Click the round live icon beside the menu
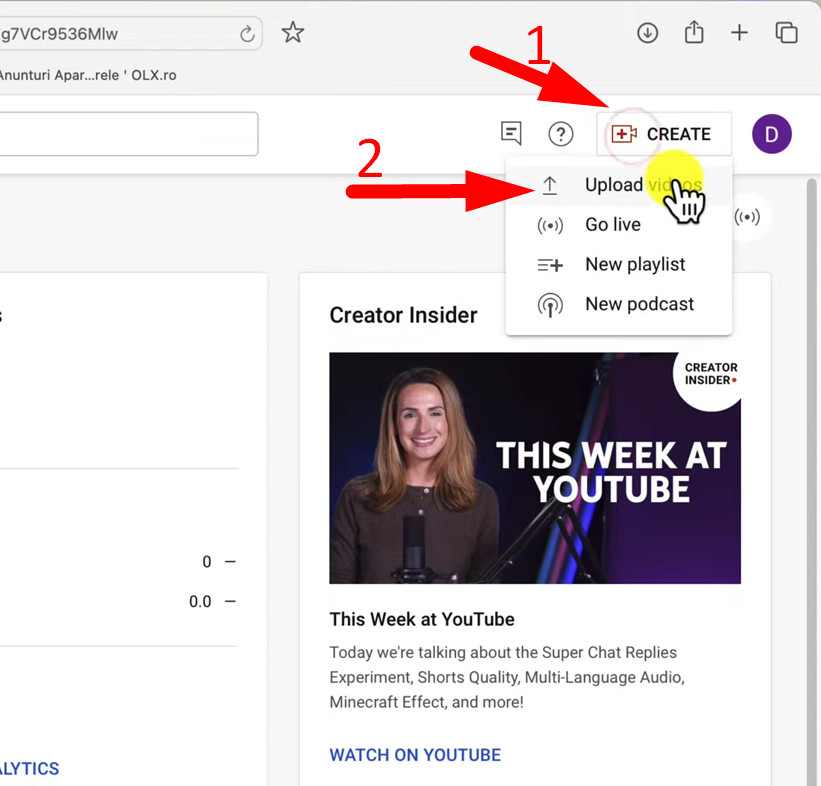 [x=747, y=216]
